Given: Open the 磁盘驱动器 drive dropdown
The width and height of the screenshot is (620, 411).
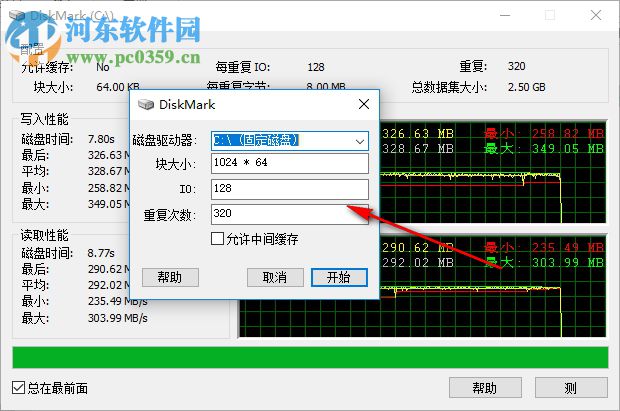Looking at the screenshot, I should point(359,141).
